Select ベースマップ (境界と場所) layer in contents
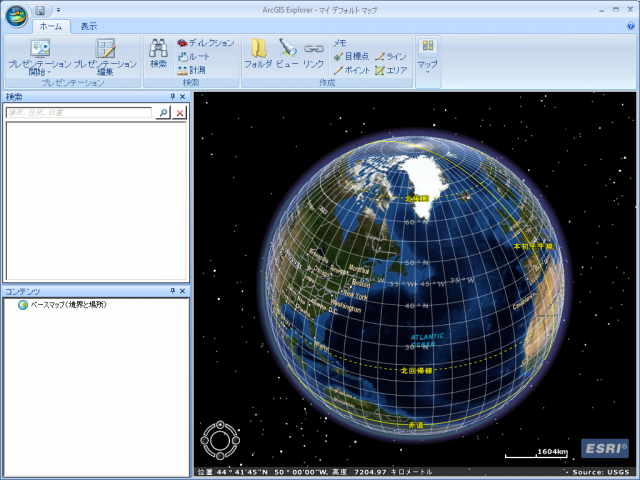 click(69, 304)
